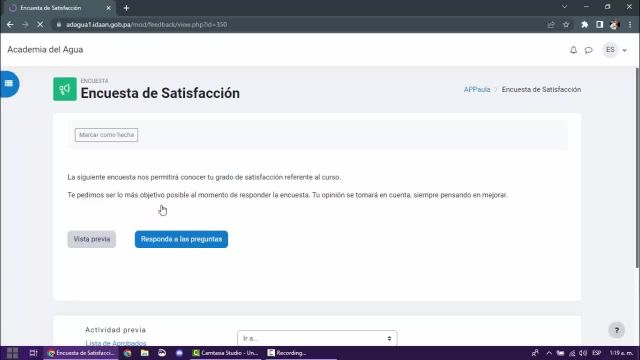Open the APPaula breadcrumb link
Screen dimensions: 640x360
(x=477, y=89)
